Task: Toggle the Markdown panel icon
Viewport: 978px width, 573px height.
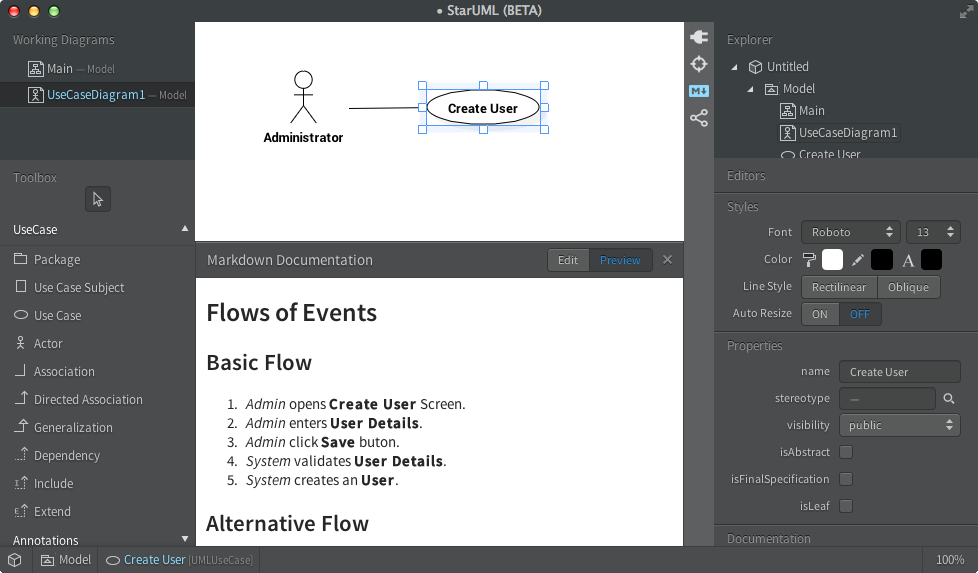Action: click(699, 91)
